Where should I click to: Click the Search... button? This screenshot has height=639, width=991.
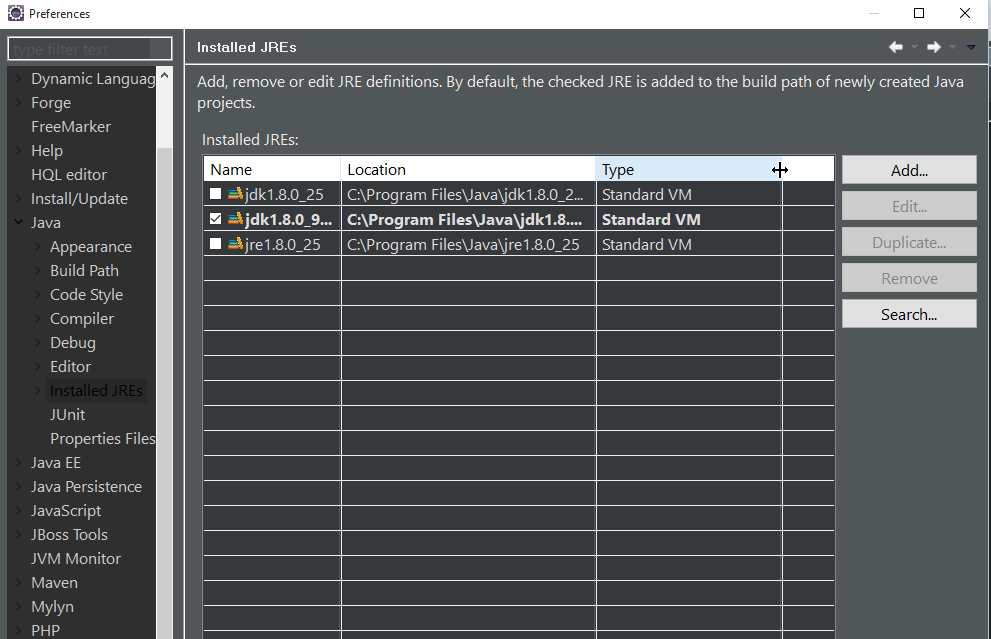click(x=909, y=314)
